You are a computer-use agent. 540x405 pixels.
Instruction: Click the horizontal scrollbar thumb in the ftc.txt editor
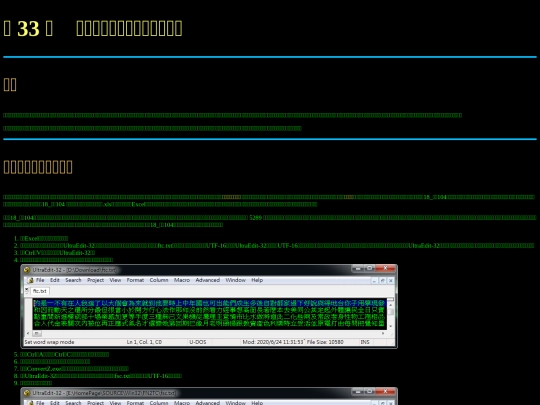point(37,333)
